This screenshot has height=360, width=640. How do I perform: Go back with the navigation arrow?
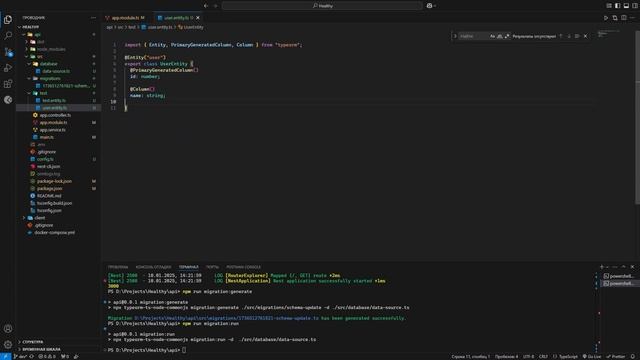coord(206,6)
